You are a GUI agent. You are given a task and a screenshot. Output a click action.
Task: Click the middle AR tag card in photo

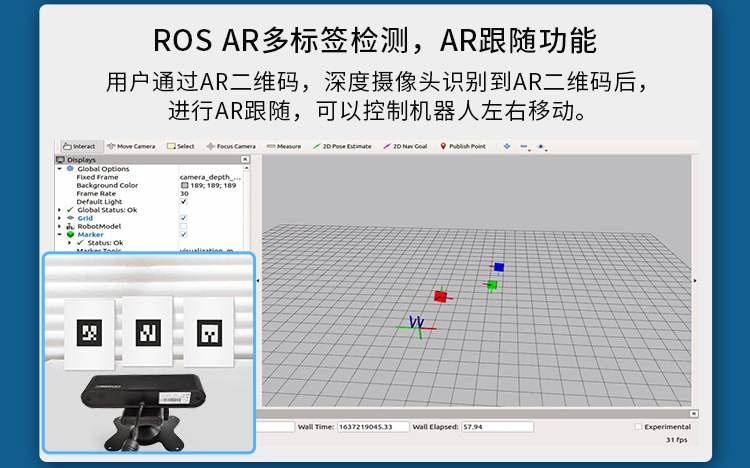[x=148, y=331]
